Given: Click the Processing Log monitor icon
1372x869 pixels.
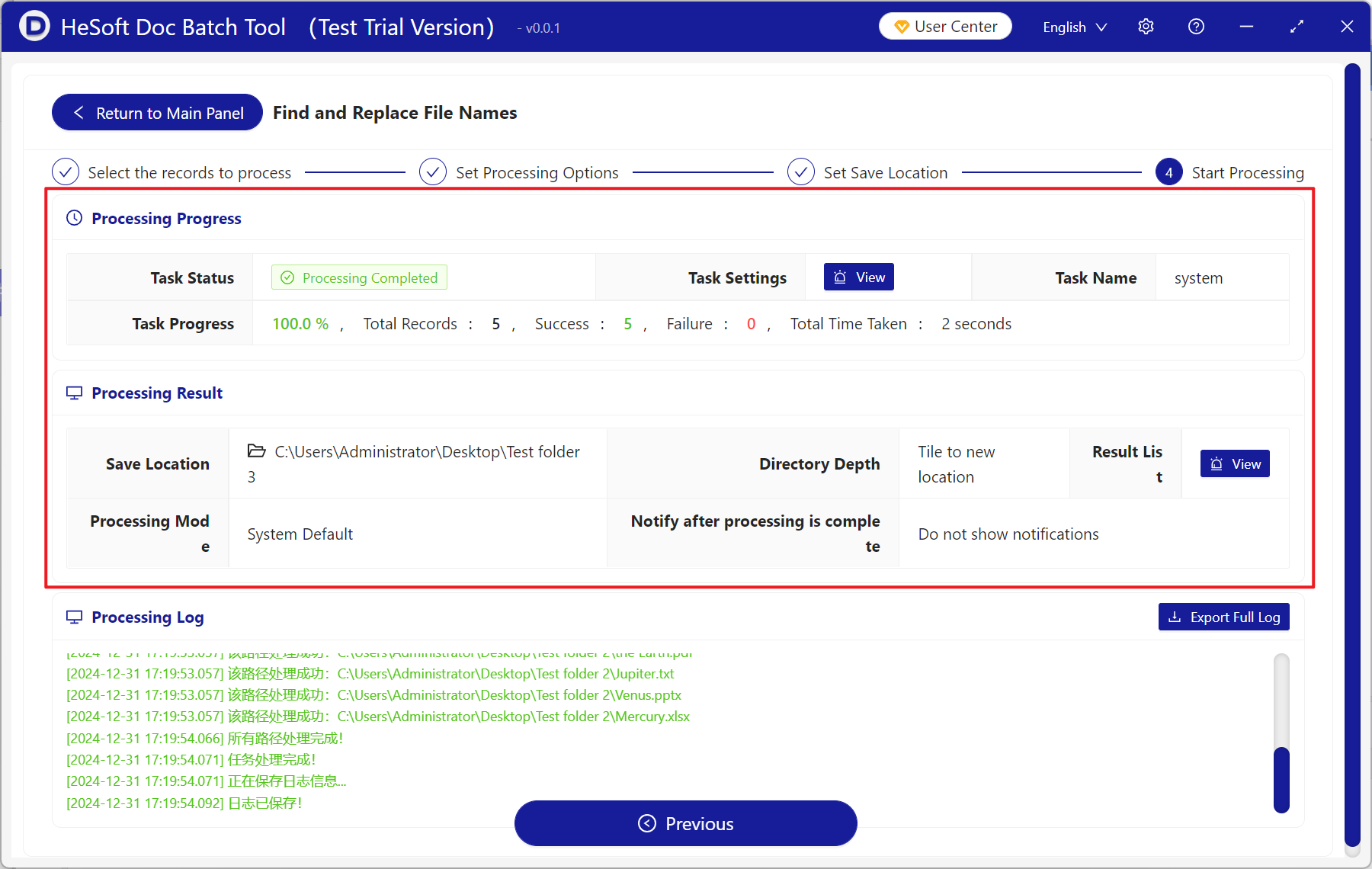Looking at the screenshot, I should 74,617.
